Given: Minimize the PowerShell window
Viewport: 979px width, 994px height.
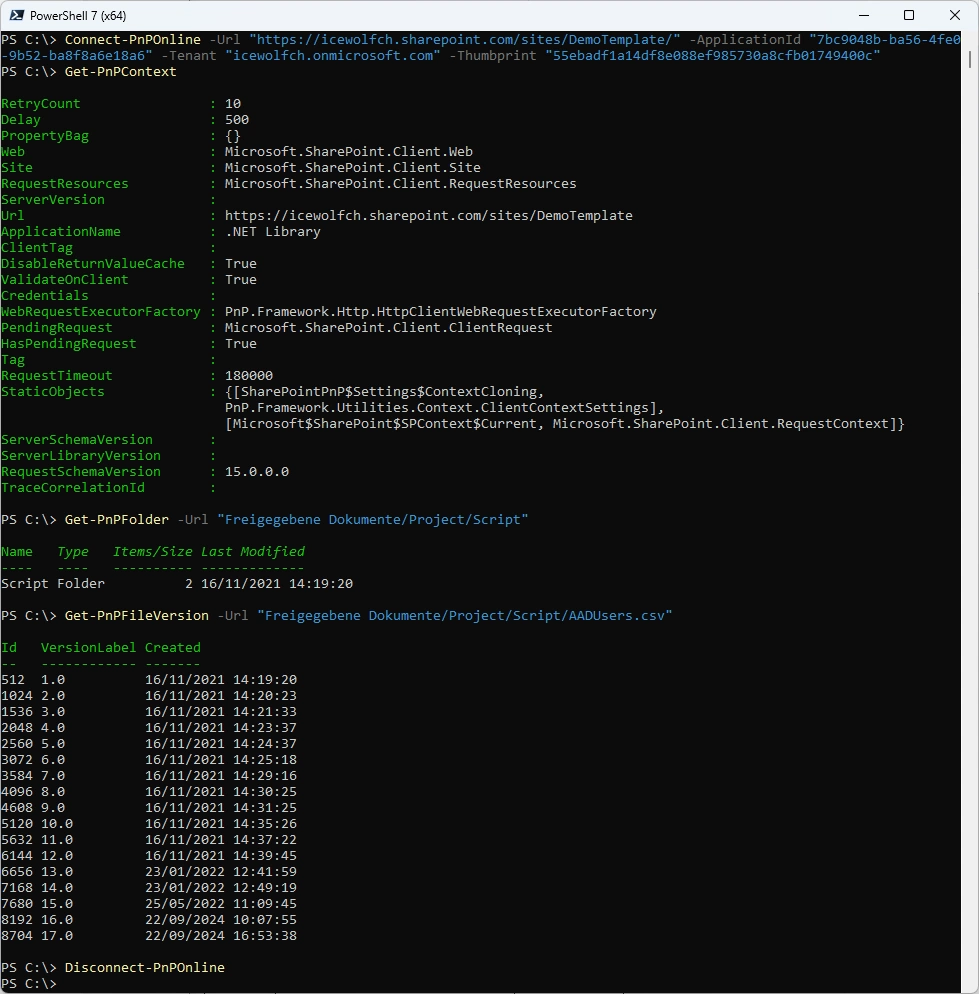Looking at the screenshot, I should [863, 15].
